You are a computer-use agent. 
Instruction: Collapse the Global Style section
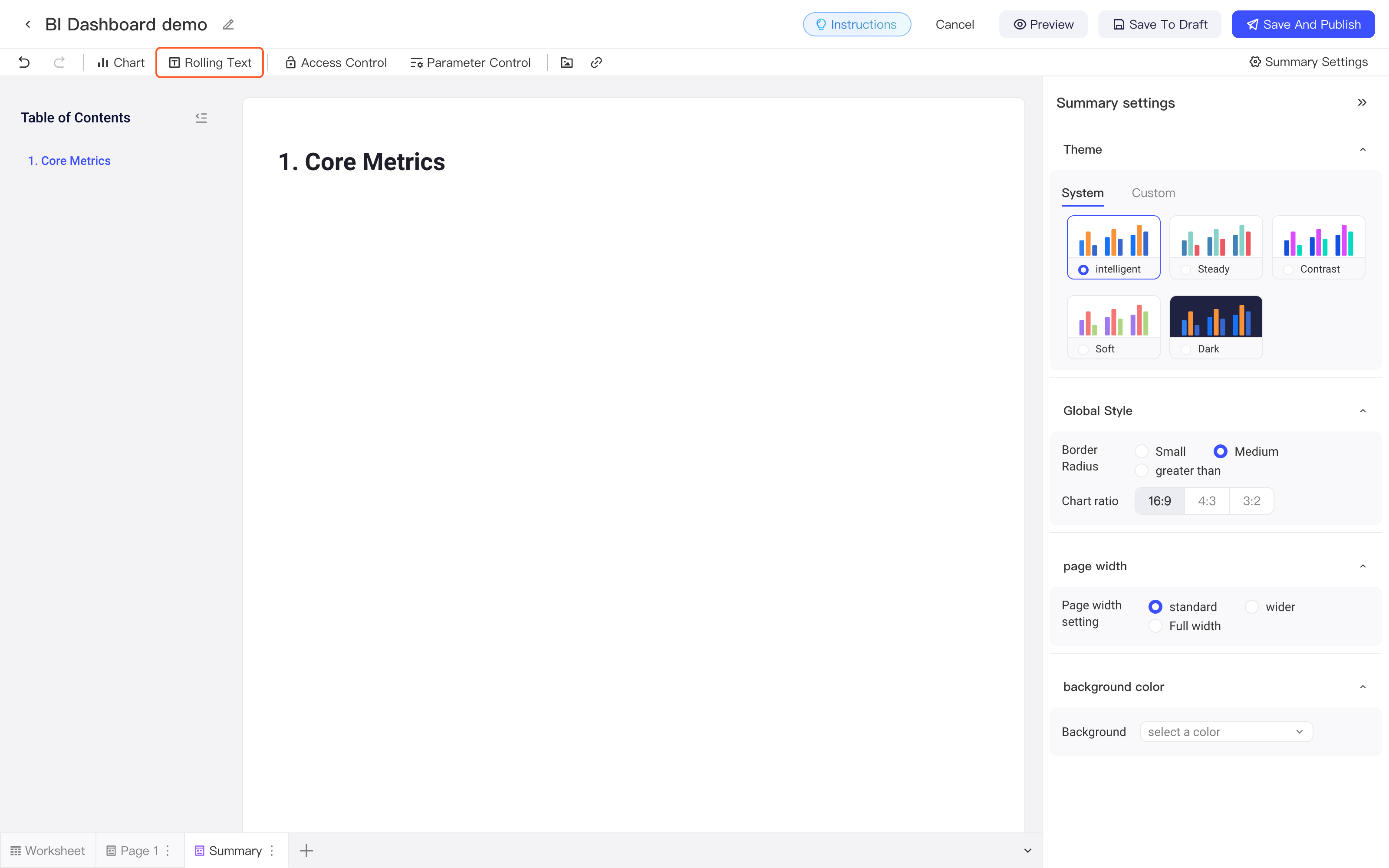(x=1363, y=411)
